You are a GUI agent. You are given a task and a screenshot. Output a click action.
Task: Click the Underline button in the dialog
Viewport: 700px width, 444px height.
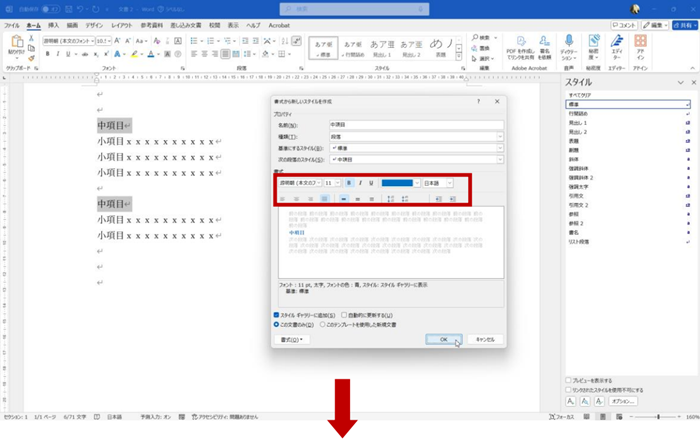coord(371,183)
